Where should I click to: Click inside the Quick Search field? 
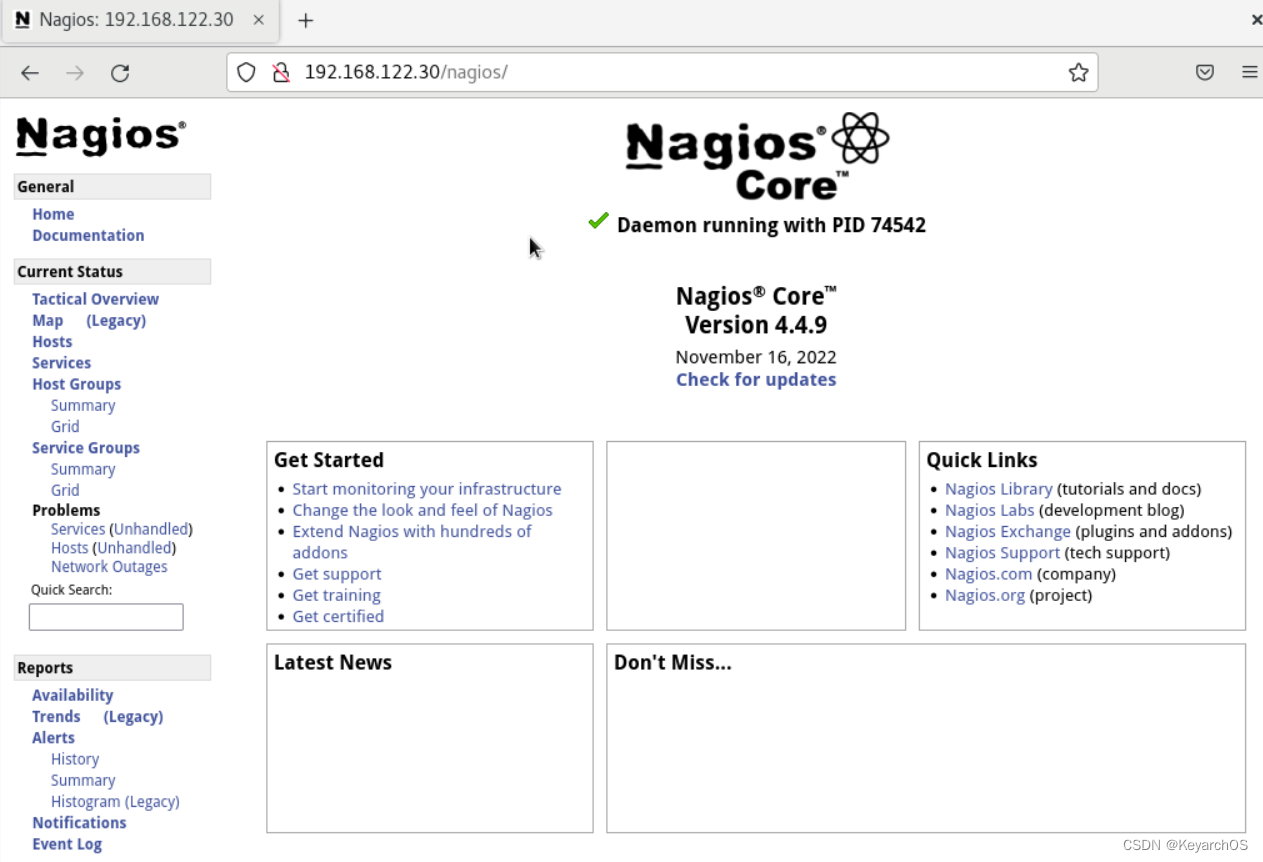(x=106, y=616)
